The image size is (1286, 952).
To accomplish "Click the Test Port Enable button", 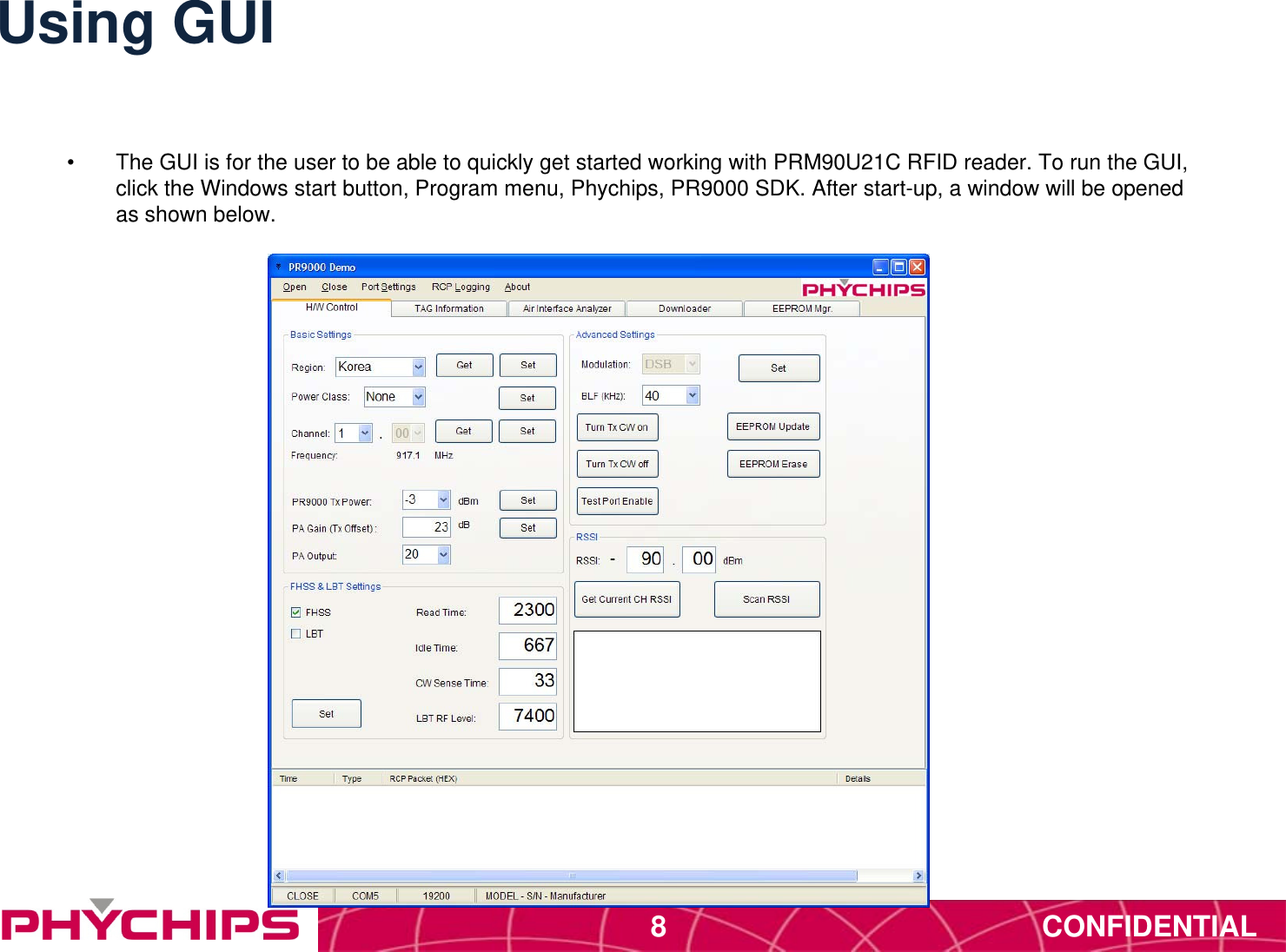I will (617, 500).
